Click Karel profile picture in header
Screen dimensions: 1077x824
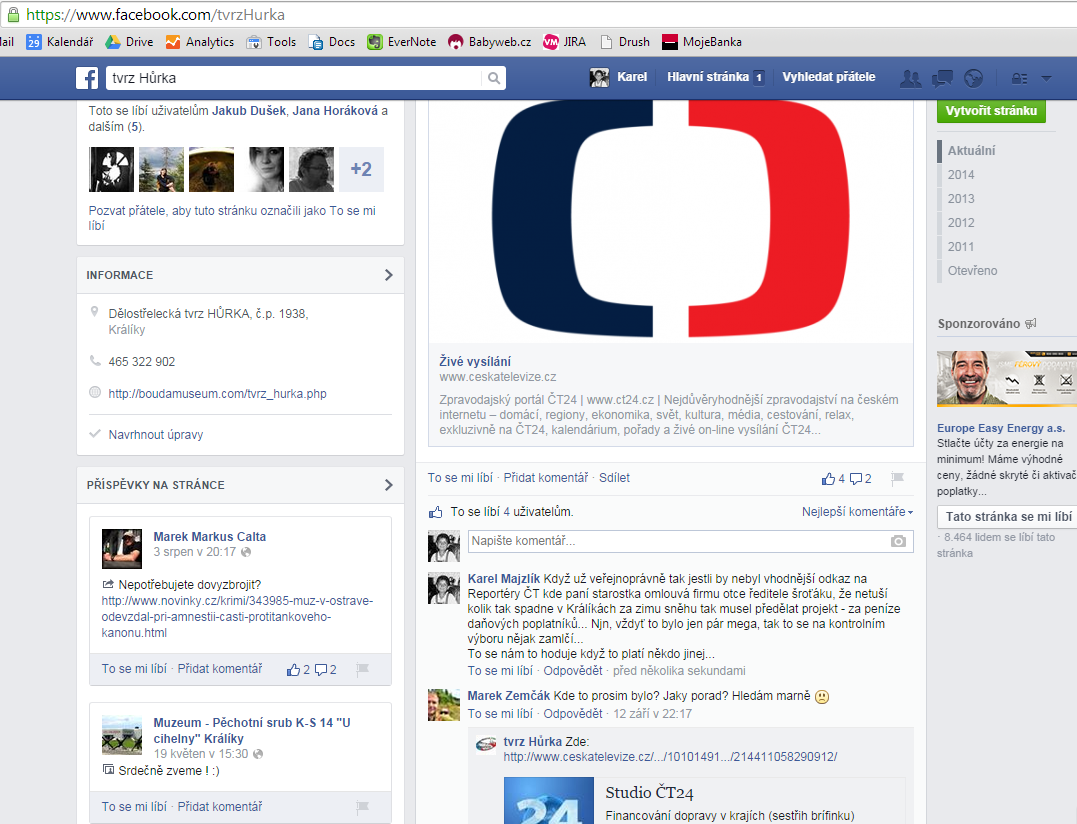point(600,78)
